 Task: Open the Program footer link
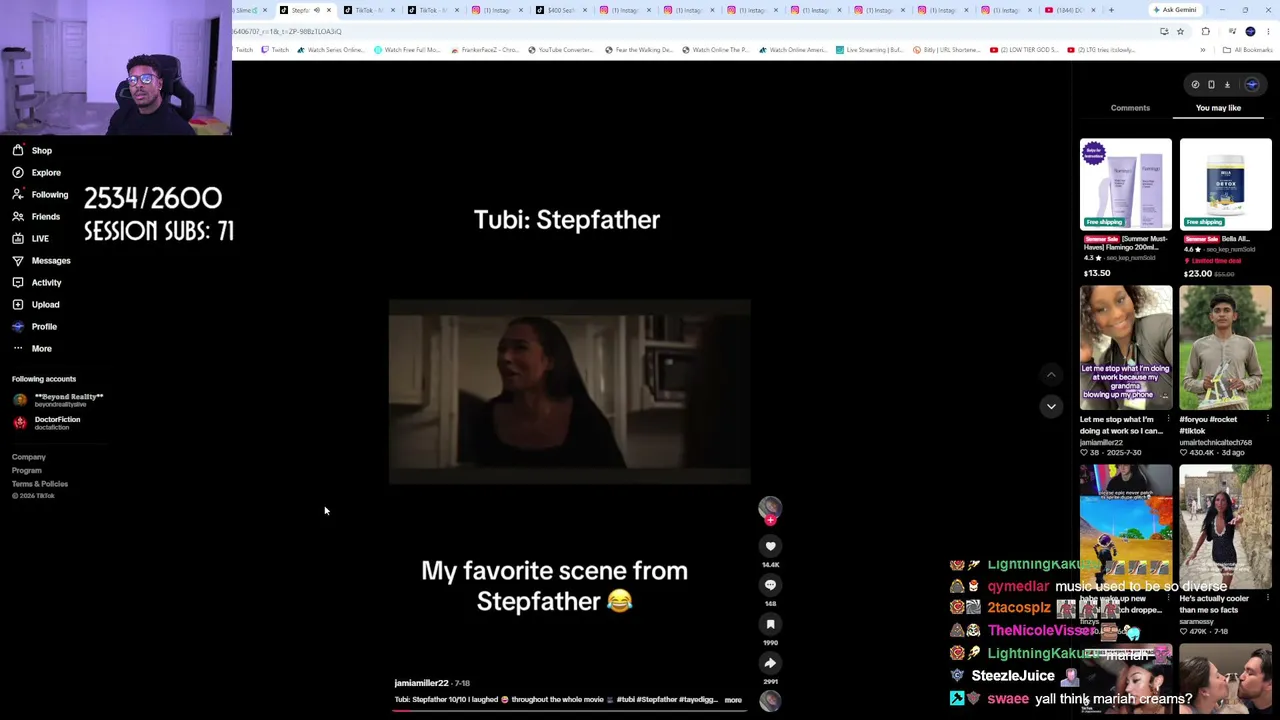27,470
